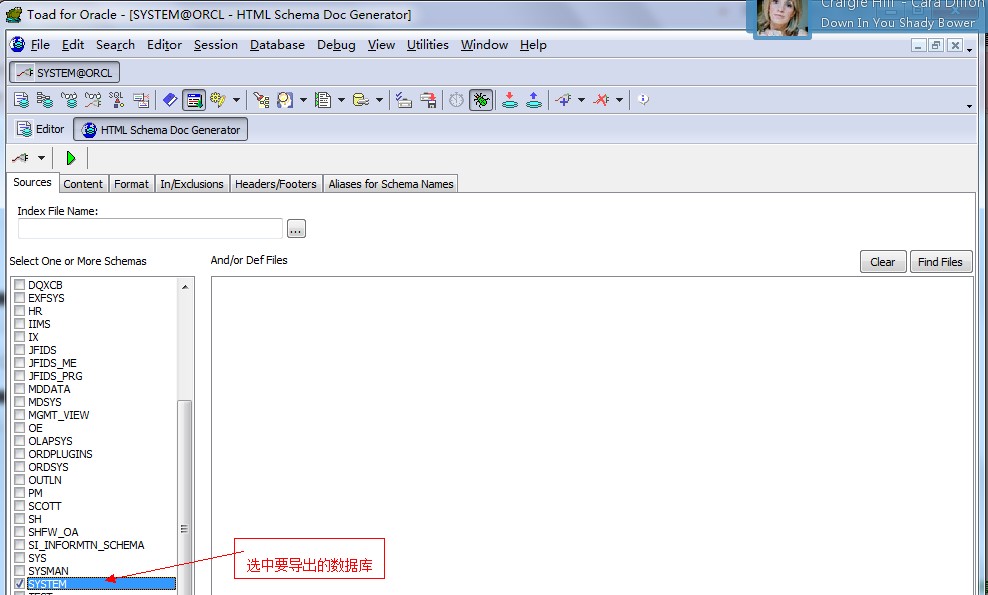This screenshot has height=595, width=988.
Task: Click the index file browse button
Action: (296, 229)
